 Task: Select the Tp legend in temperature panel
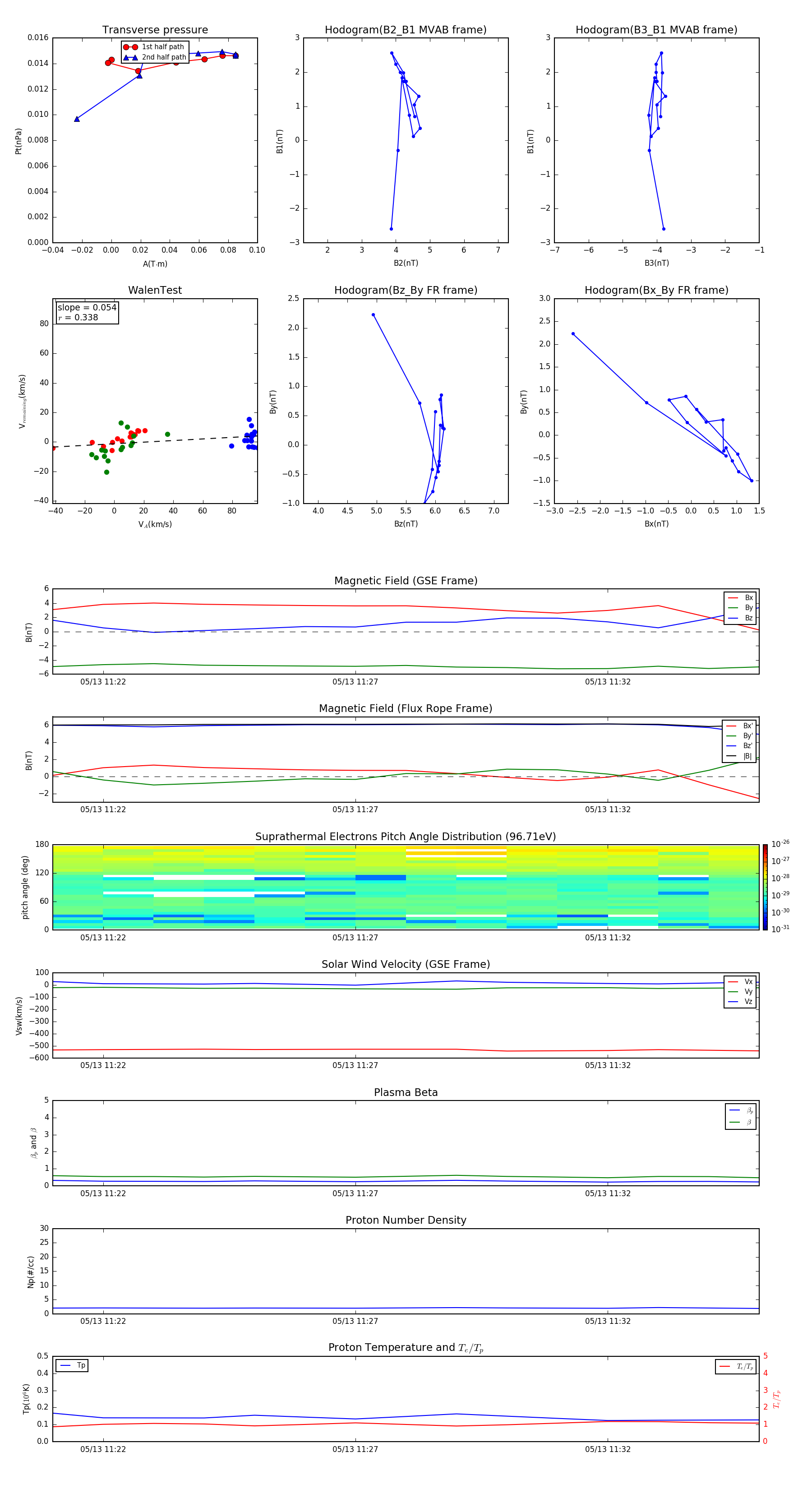point(72,1365)
